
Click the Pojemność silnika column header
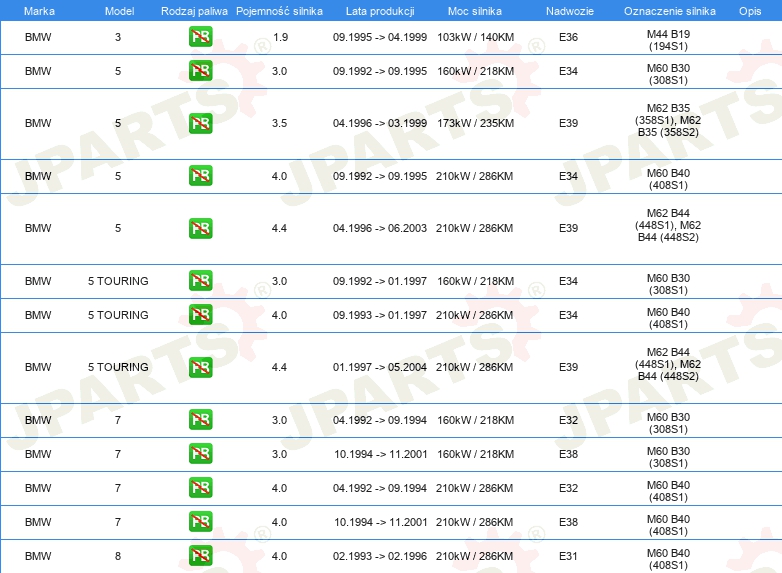(279, 11)
